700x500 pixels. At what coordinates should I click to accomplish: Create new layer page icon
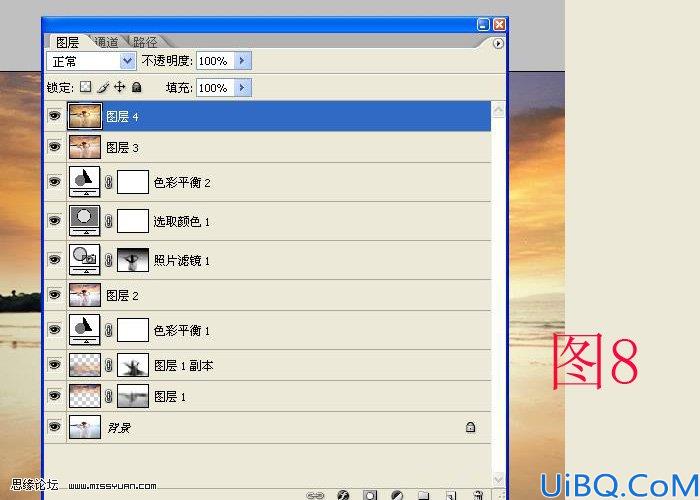[x=451, y=495]
